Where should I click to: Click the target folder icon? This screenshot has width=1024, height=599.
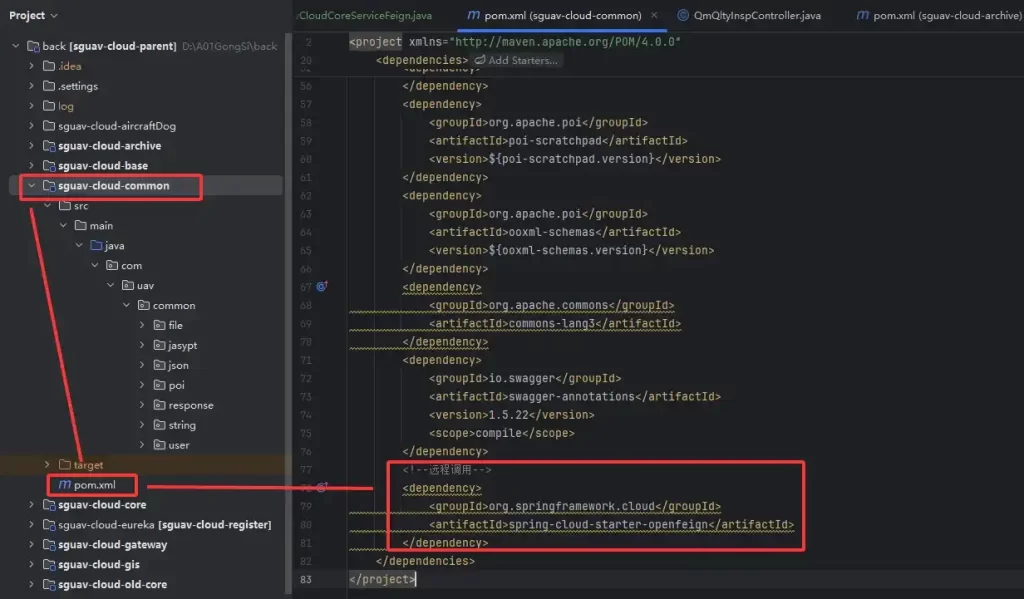point(65,465)
